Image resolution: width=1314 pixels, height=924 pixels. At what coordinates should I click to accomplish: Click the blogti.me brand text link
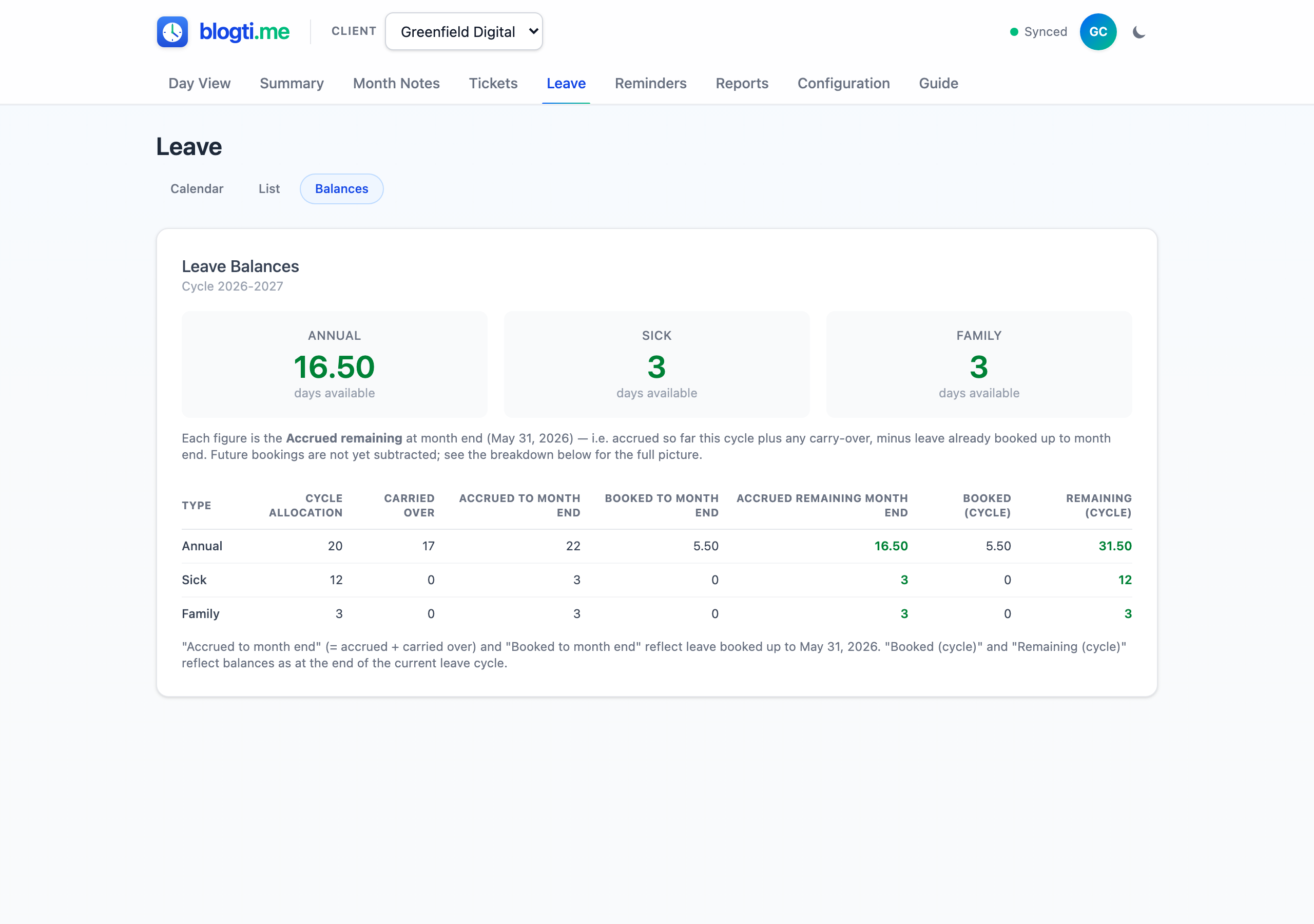click(244, 32)
